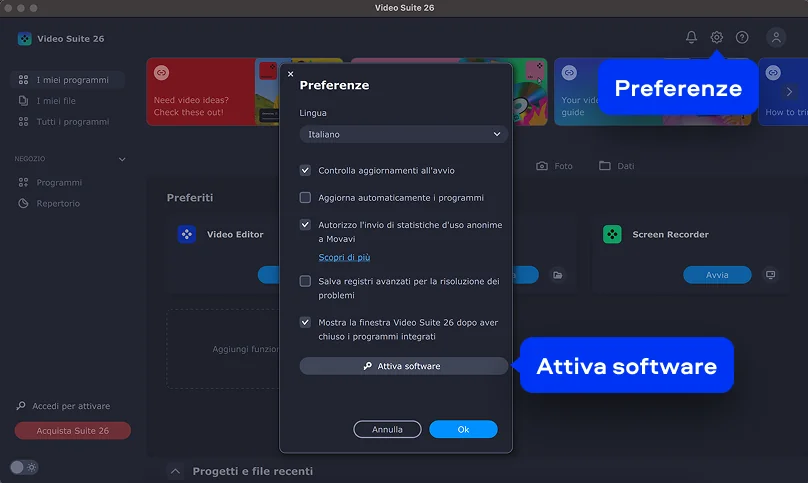Uncheck Mostra la finestra Video Suite 26
808x483 pixels.
coord(305,322)
